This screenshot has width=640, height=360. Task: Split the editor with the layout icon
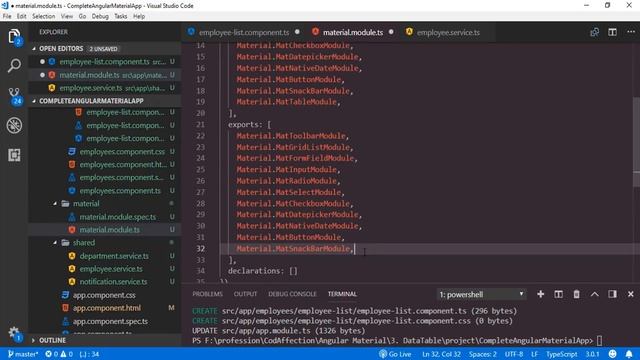point(612,32)
